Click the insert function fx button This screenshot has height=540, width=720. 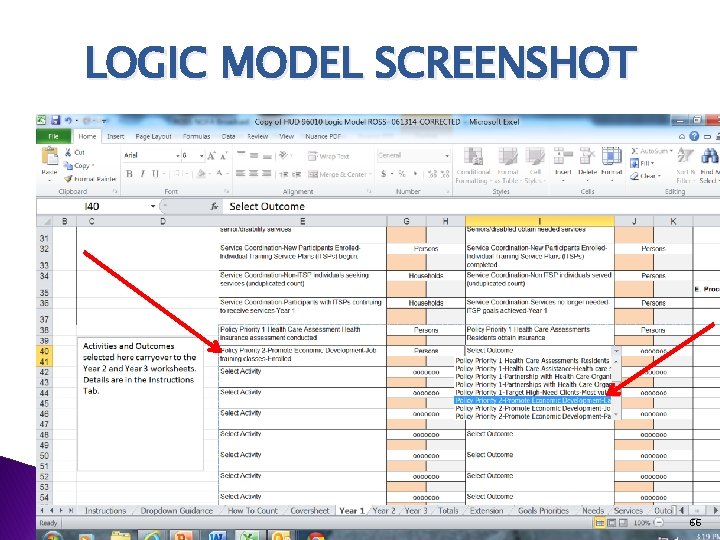(214, 207)
